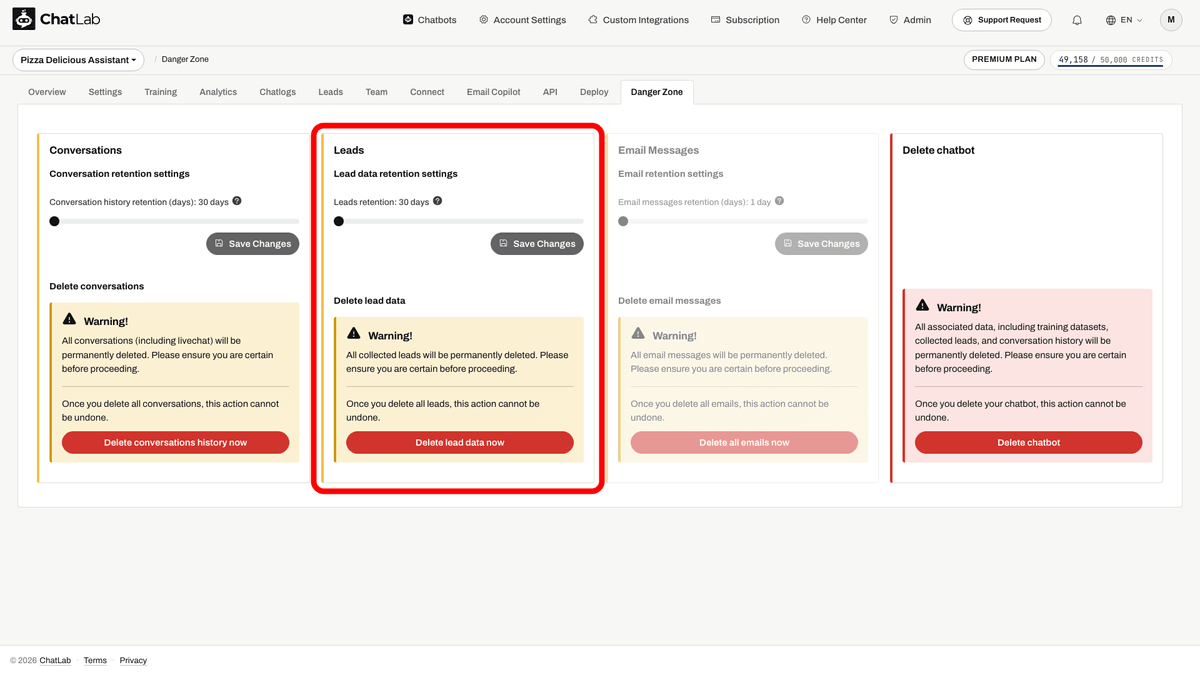Switch to the Email Copilot tab
The image size is (1200, 675).
494,92
